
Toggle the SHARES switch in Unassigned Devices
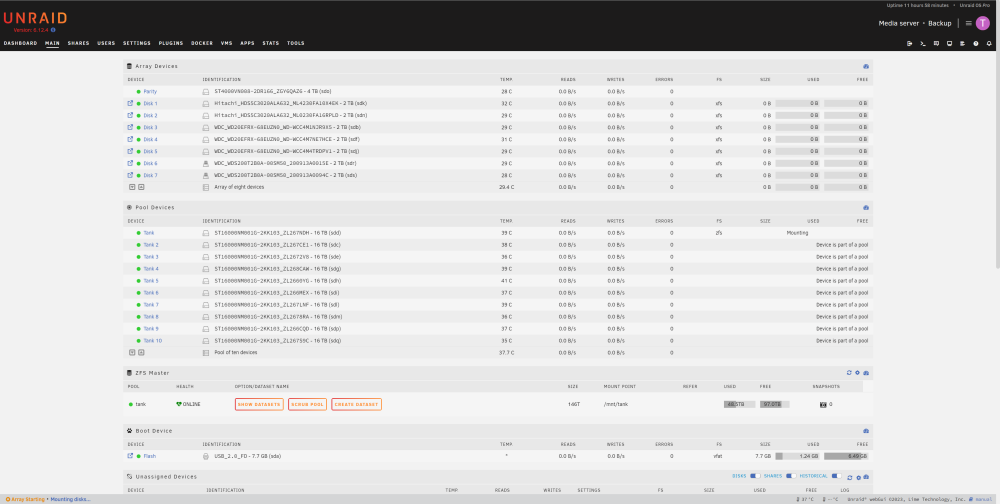pyautogui.click(x=791, y=476)
